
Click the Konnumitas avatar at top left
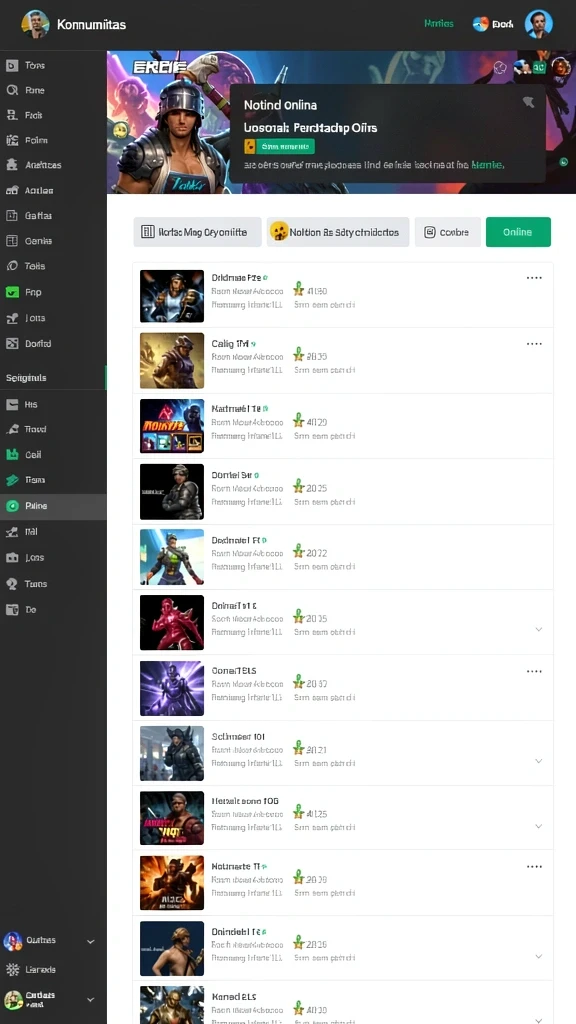35,24
